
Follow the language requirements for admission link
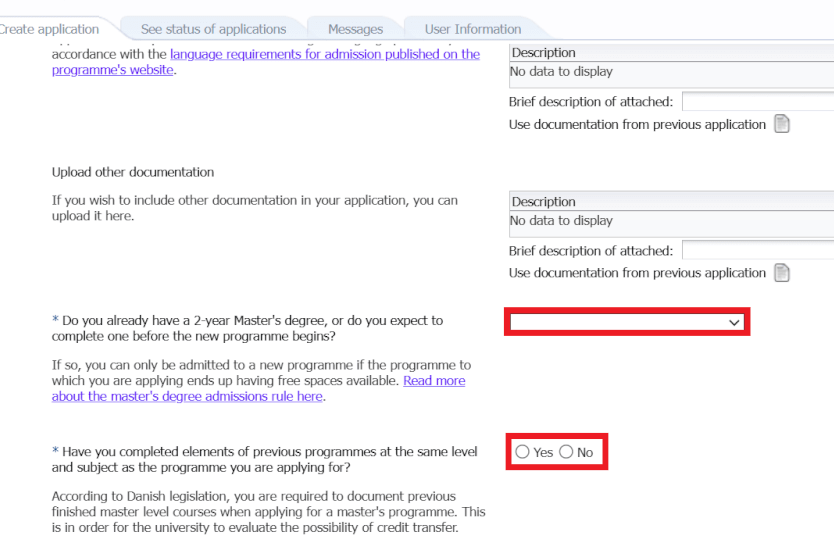[324, 54]
